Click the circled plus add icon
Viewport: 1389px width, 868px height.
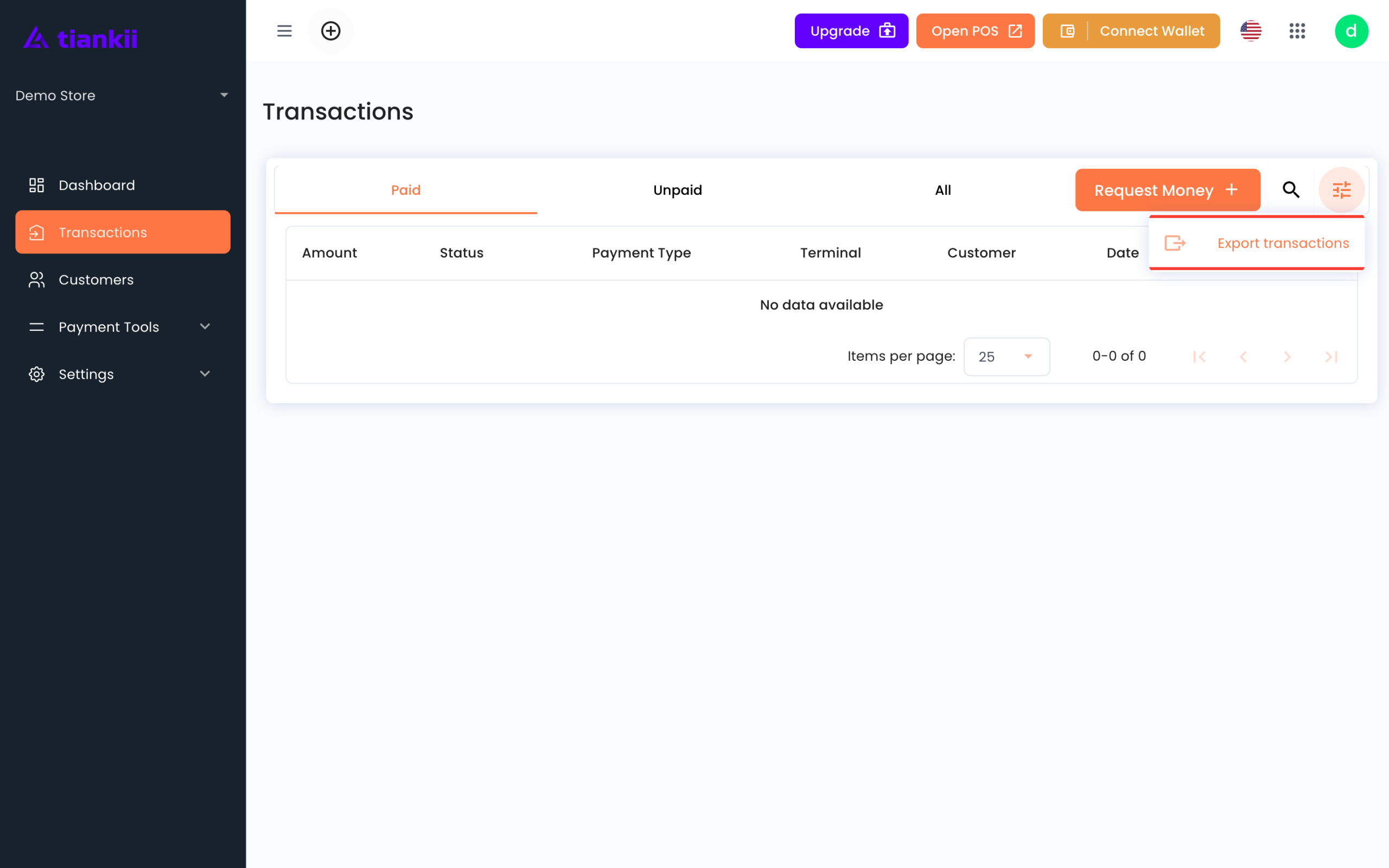(x=330, y=31)
